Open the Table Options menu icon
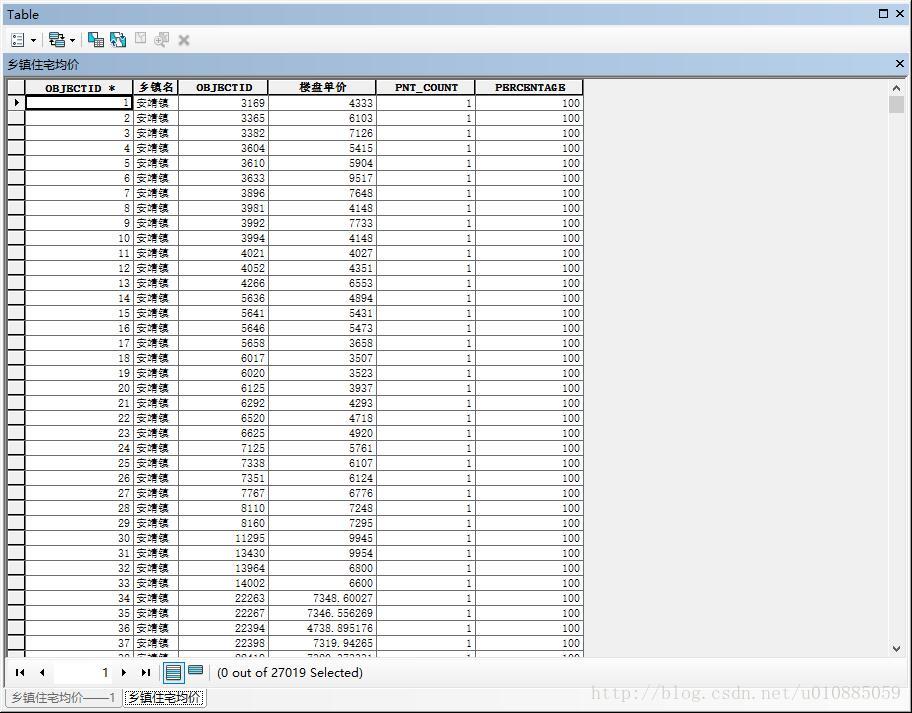Screen dimensions: 912x713 (x=18, y=40)
